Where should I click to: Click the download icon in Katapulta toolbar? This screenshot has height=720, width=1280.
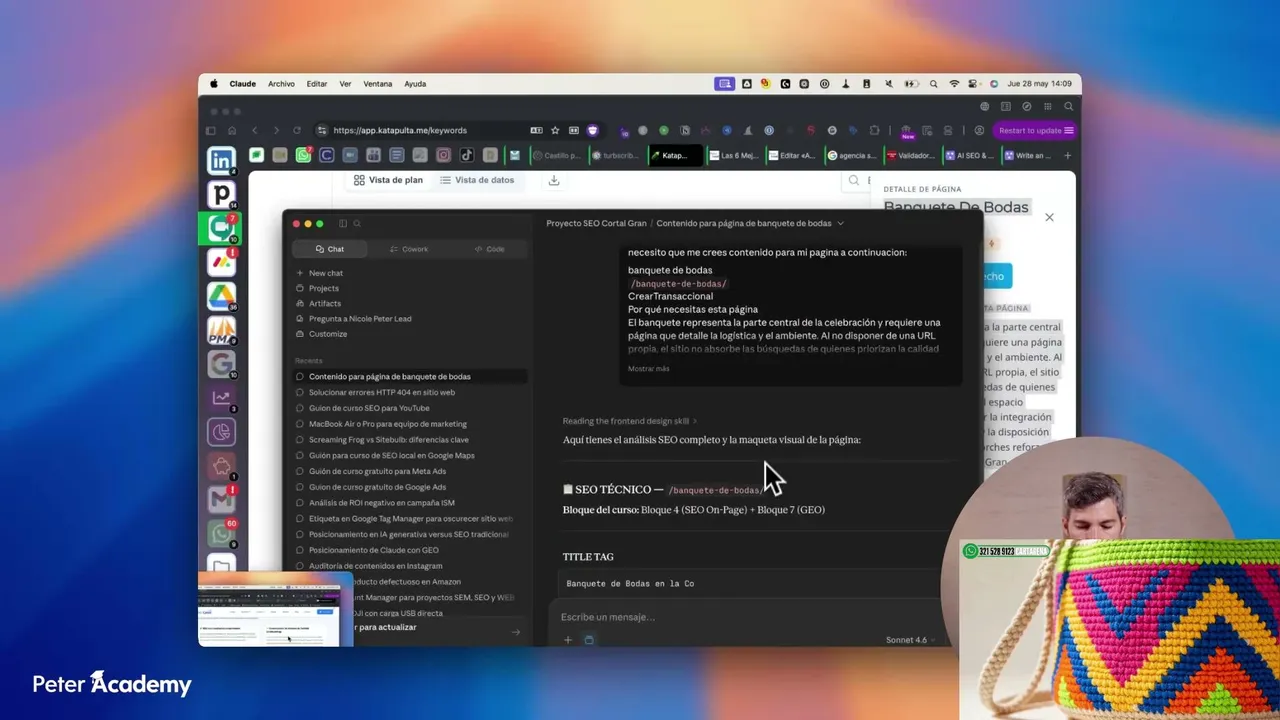[x=554, y=180]
